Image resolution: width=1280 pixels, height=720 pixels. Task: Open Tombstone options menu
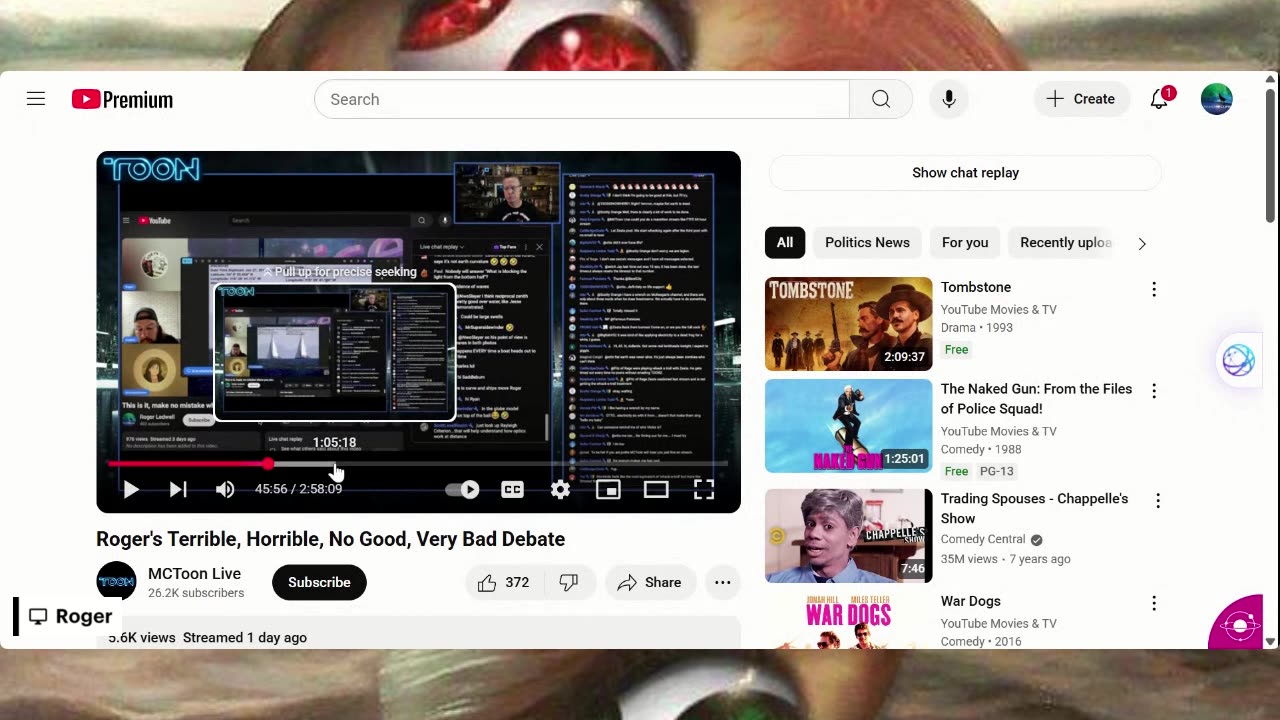(x=1154, y=289)
